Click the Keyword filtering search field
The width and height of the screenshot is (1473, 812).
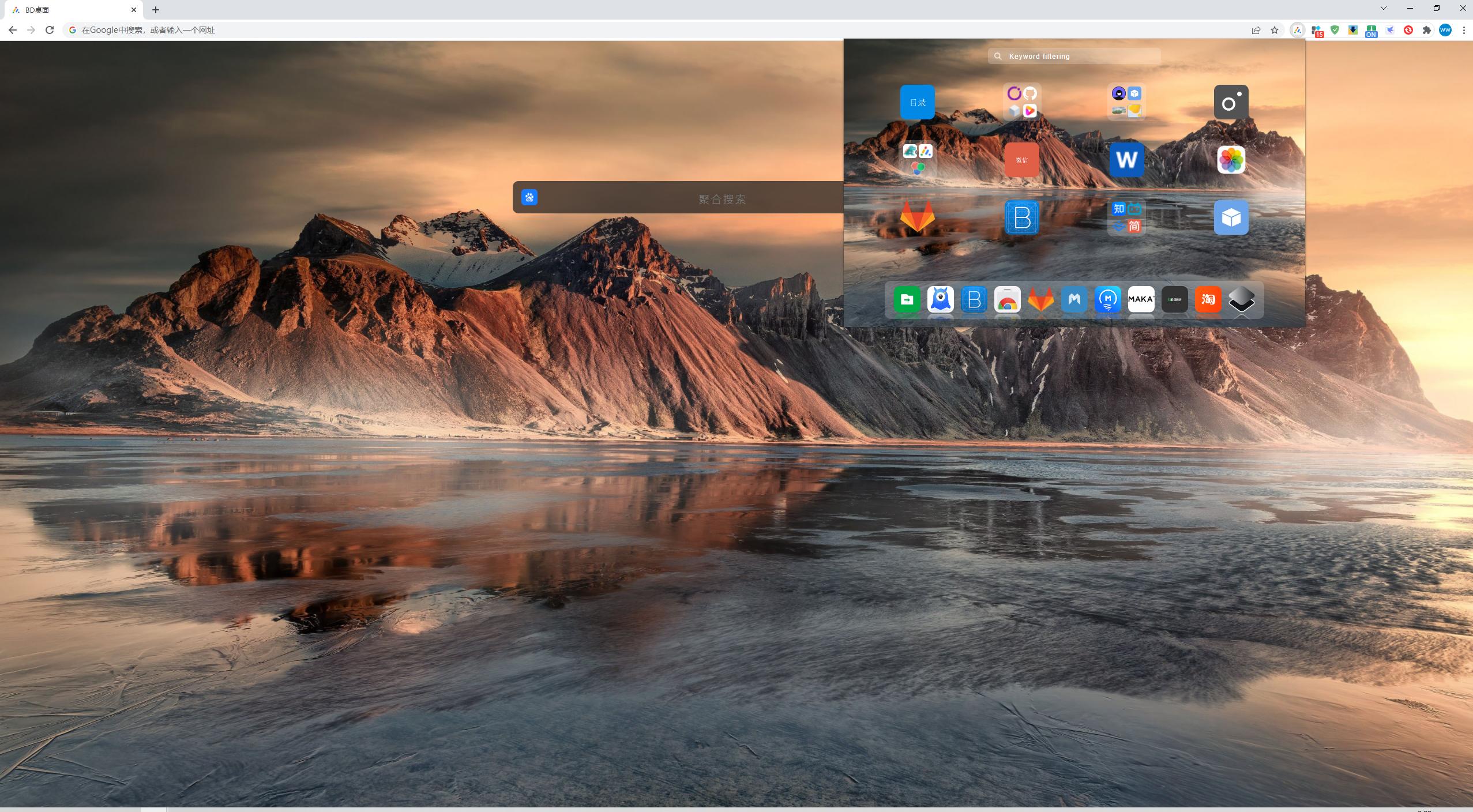pyautogui.click(x=1073, y=56)
